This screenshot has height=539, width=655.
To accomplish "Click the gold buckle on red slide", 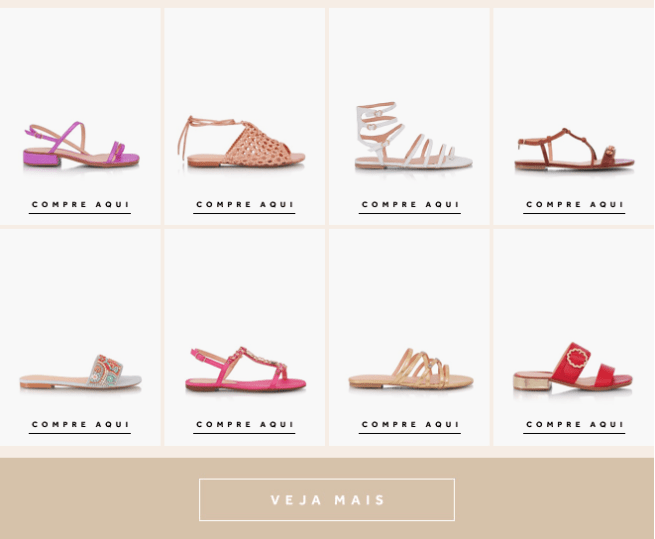I will click(579, 358).
